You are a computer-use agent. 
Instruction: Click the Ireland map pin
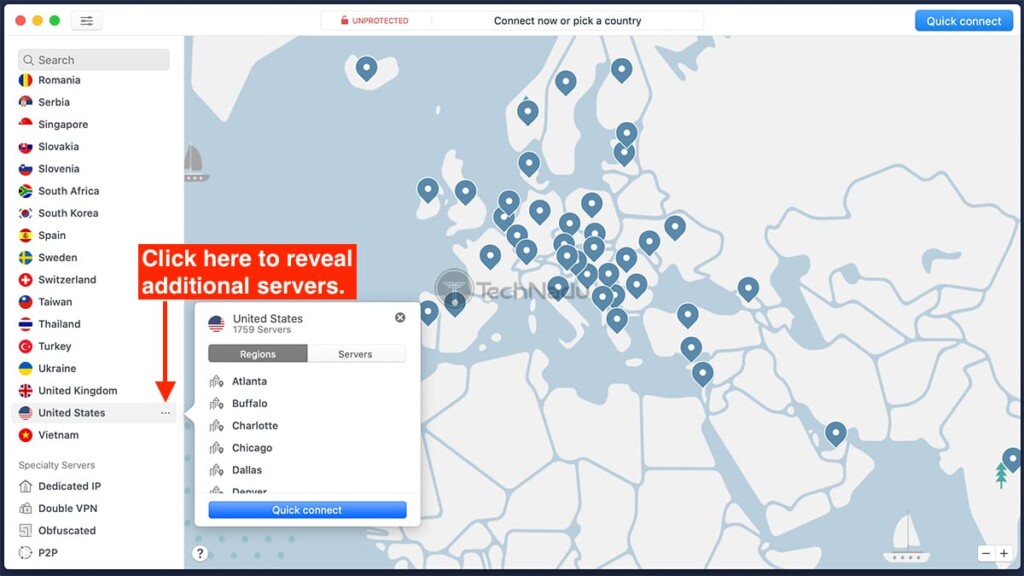(428, 190)
